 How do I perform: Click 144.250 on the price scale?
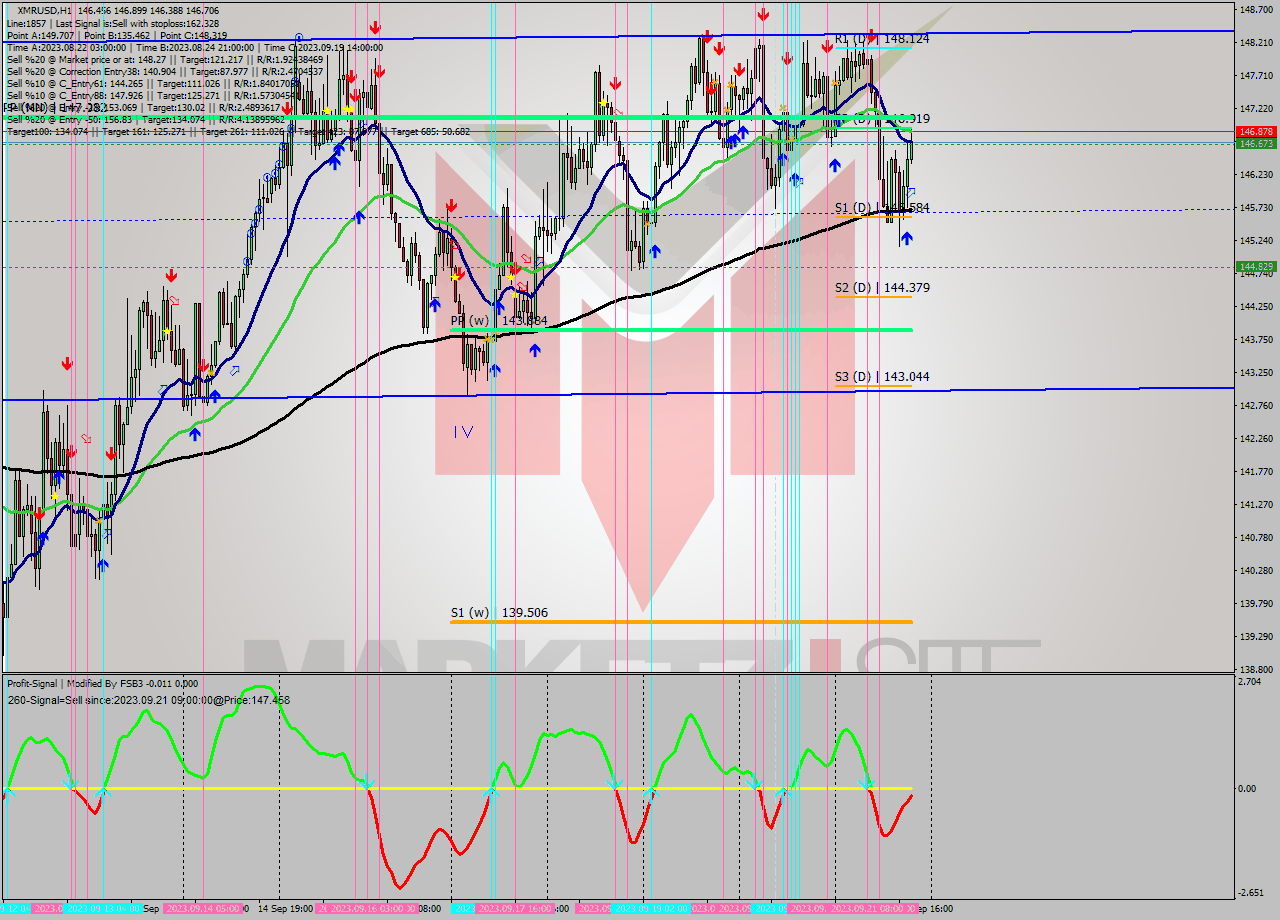tap(1256, 307)
